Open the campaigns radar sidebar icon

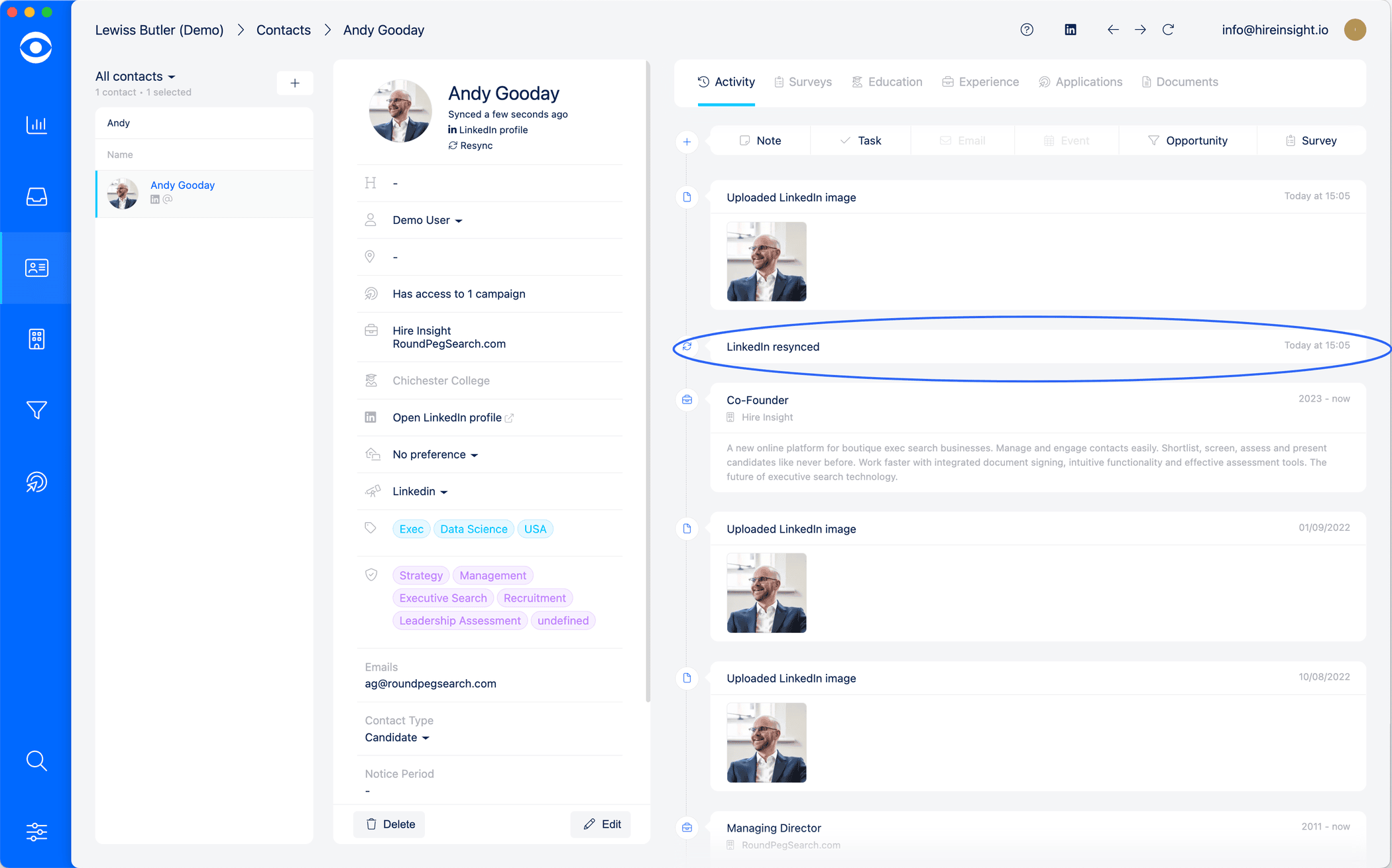click(x=36, y=482)
